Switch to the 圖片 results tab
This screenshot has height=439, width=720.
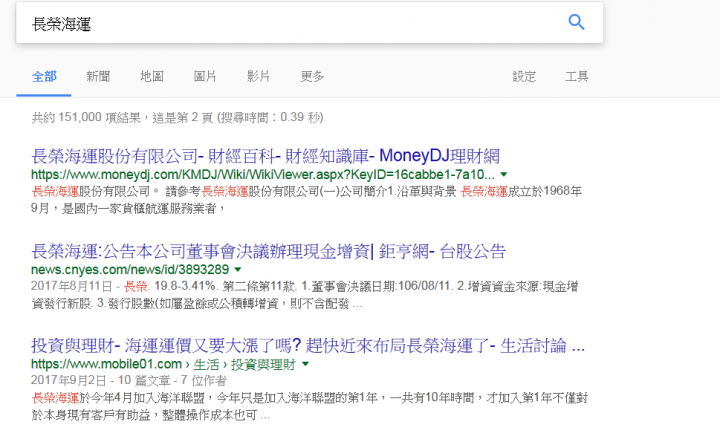pos(205,76)
